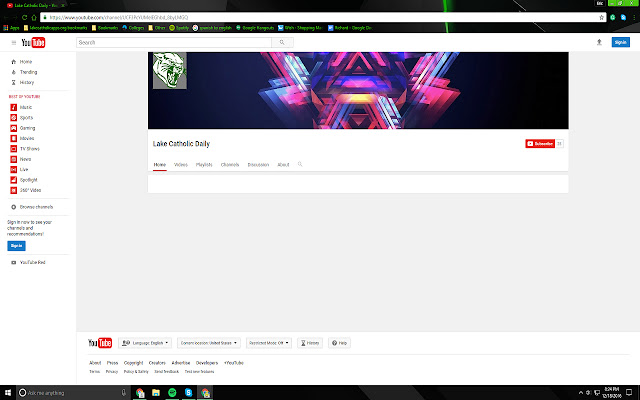Click the Home icon in the sidebar
This screenshot has height=400, width=640.
point(13,62)
